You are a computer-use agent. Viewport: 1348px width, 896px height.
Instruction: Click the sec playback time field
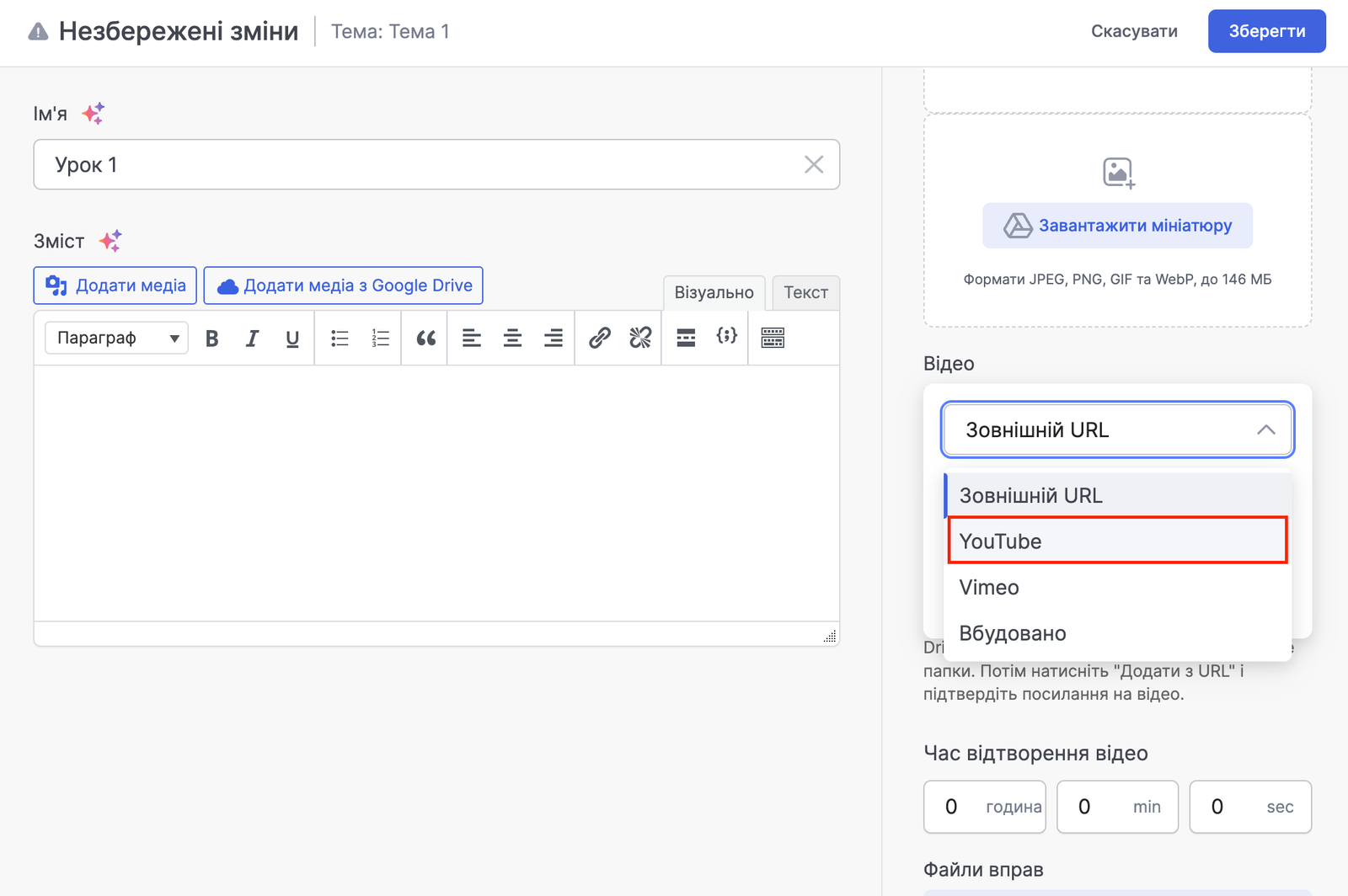click(x=1250, y=807)
